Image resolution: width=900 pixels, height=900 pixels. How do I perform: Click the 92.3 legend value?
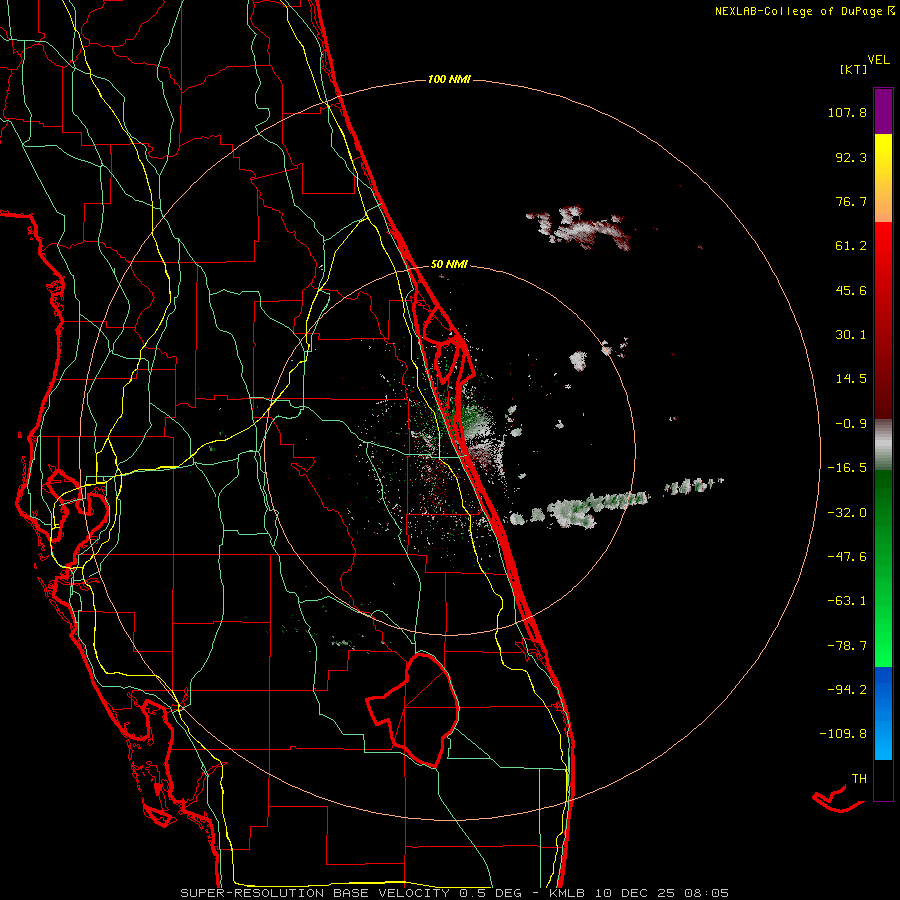point(851,157)
